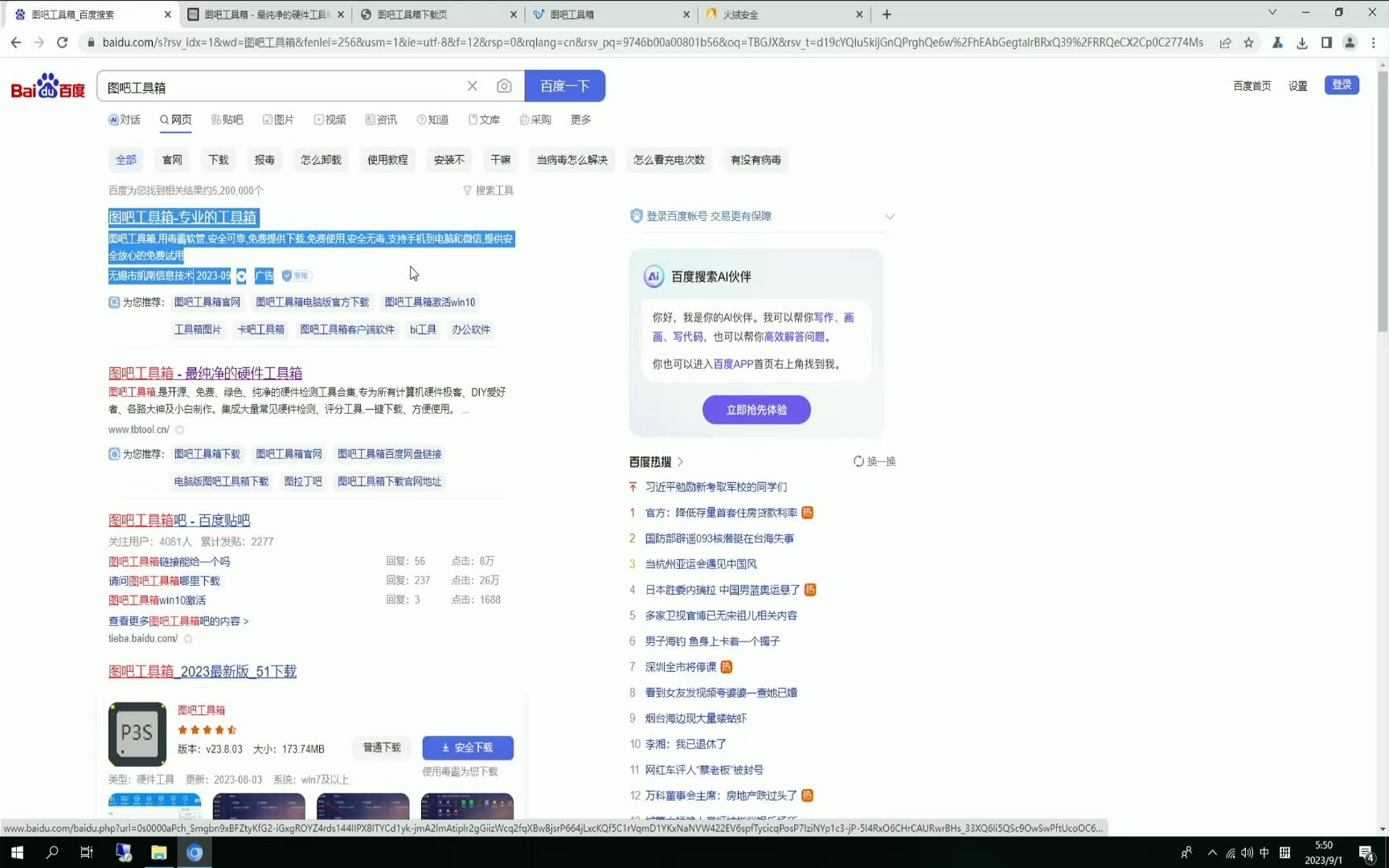Viewport: 1389px width, 868px height.
Task: Open a new browser tab
Action: 887,14
